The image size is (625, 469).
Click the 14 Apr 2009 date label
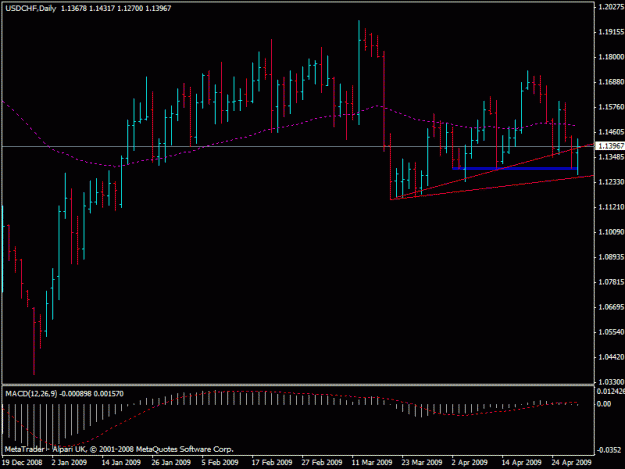521,463
